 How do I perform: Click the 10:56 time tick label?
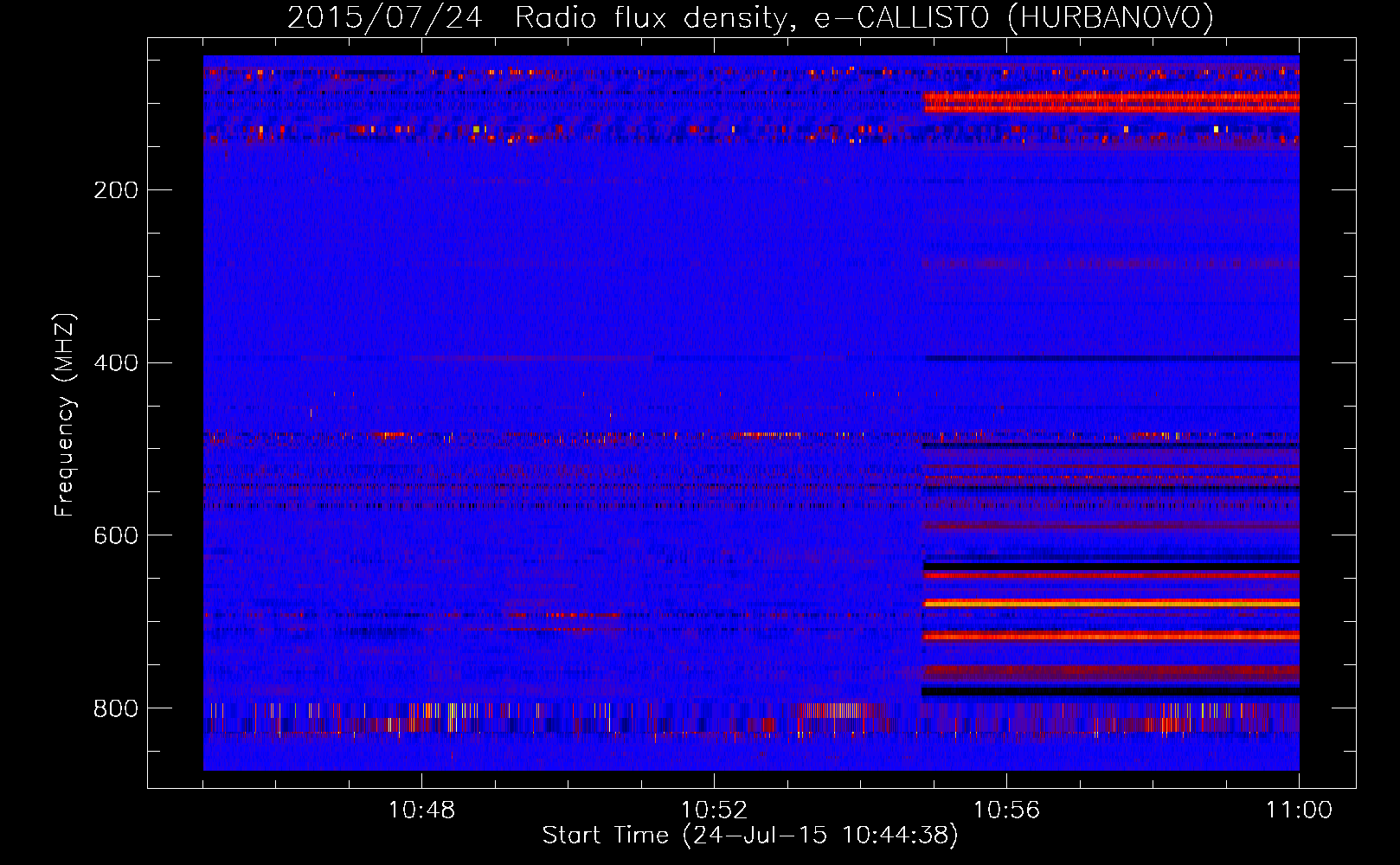pos(1006,811)
